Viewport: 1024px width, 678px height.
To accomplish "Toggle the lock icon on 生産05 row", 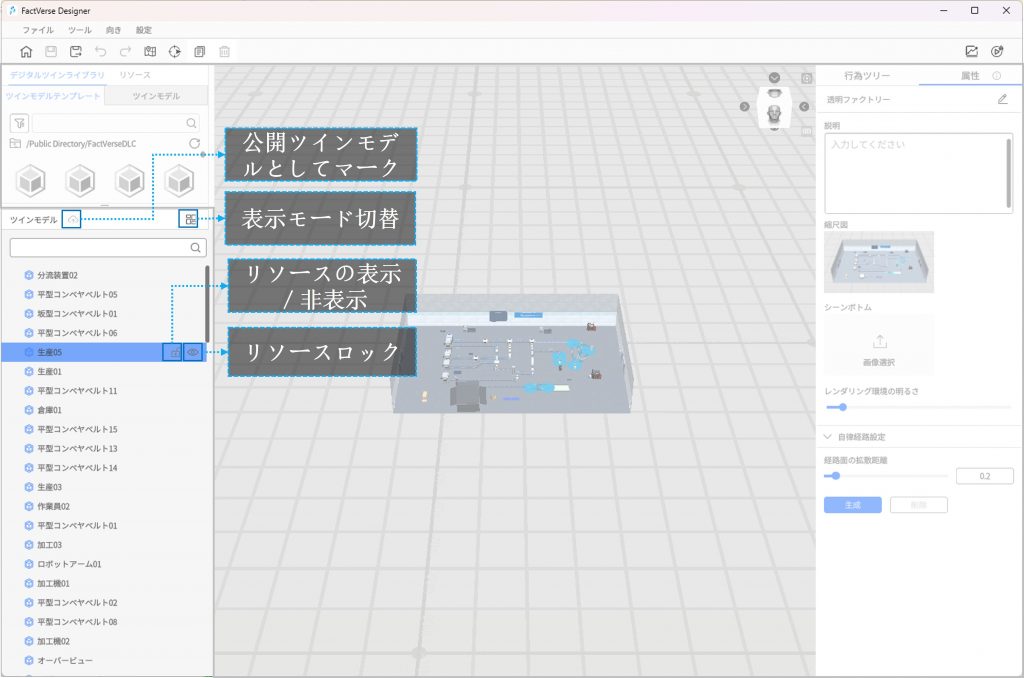I will 172,352.
